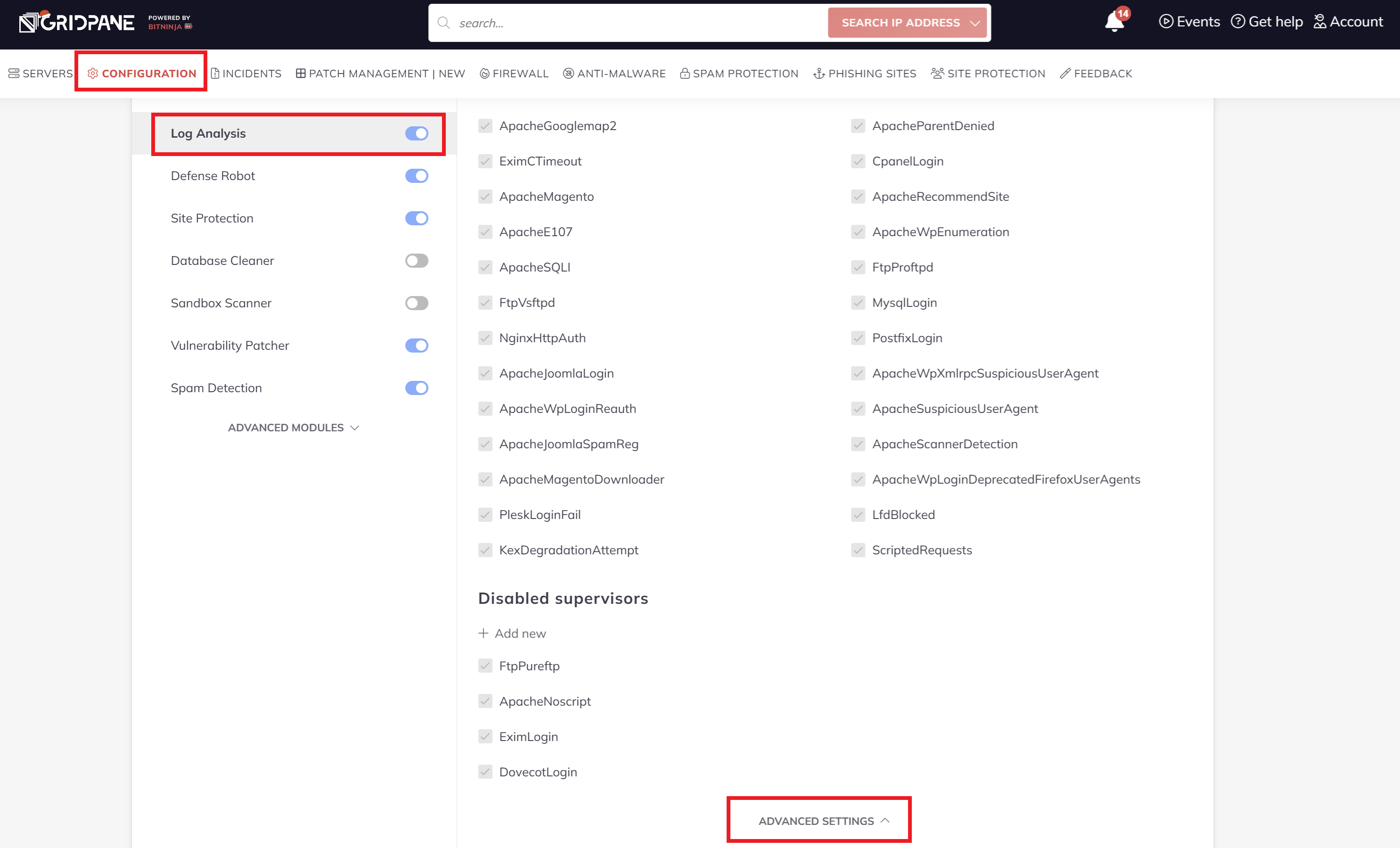Disable the Log Analysis toggle
This screenshot has width=1400, height=848.
(x=417, y=133)
